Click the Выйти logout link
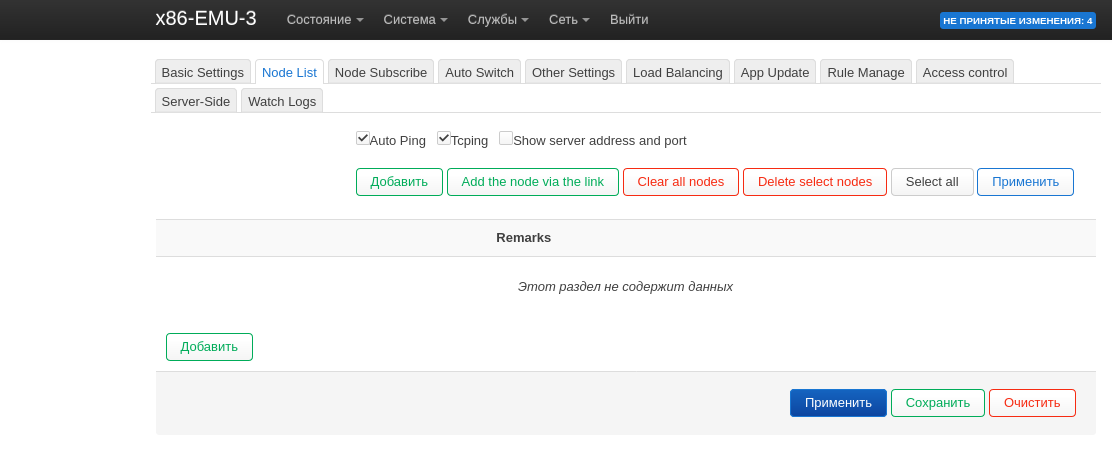The height and width of the screenshot is (449, 1112). [629, 19]
